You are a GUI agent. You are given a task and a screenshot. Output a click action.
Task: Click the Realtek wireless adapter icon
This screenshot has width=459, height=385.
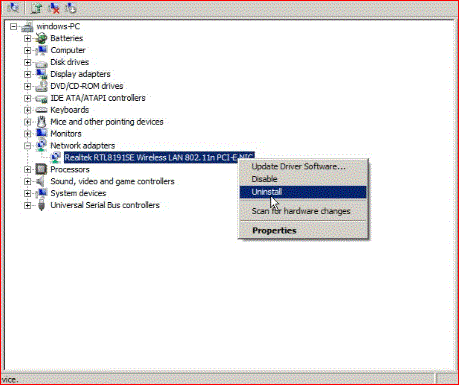(56, 158)
